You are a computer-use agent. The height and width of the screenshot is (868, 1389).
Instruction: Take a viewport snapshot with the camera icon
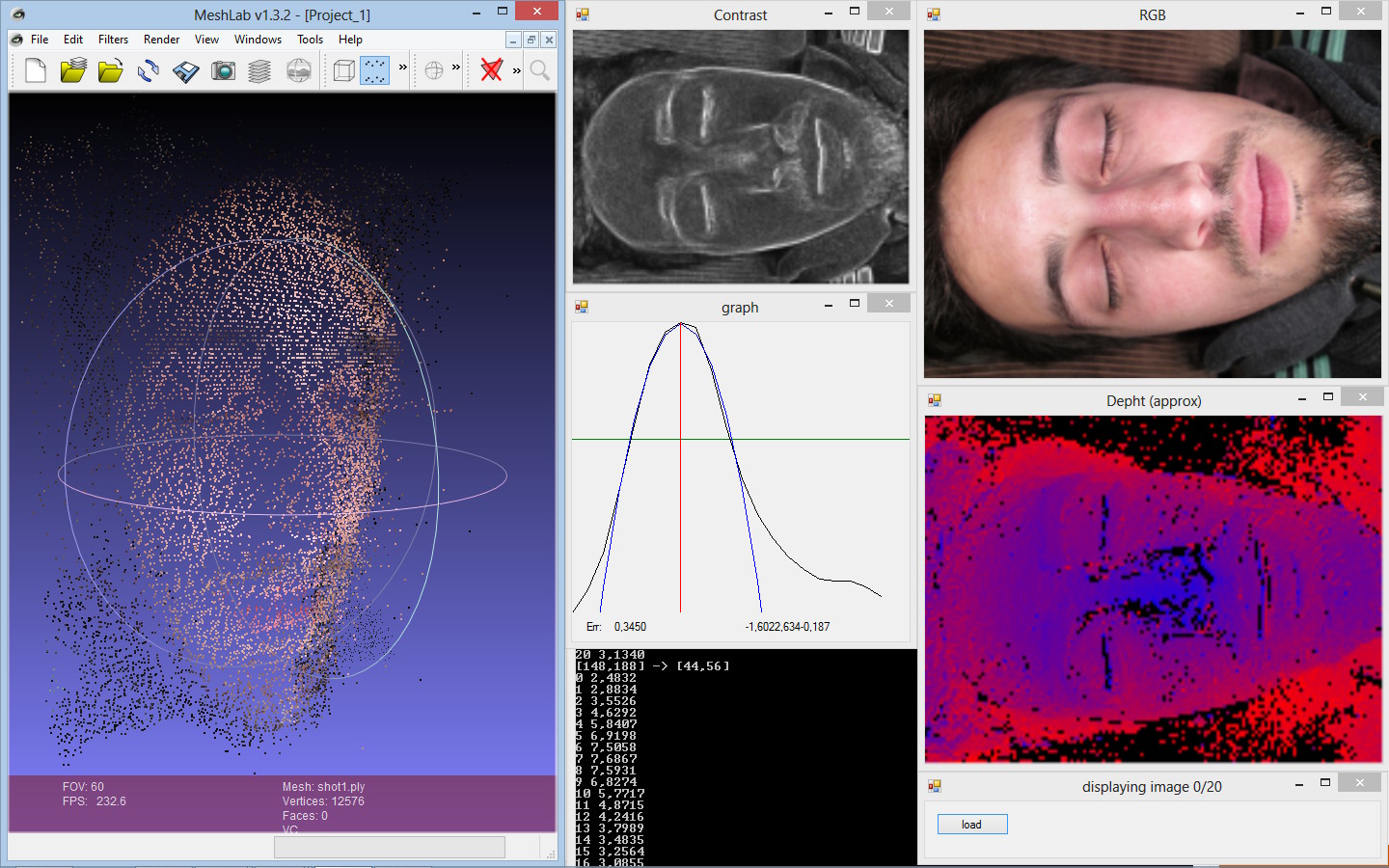pyautogui.click(x=223, y=69)
